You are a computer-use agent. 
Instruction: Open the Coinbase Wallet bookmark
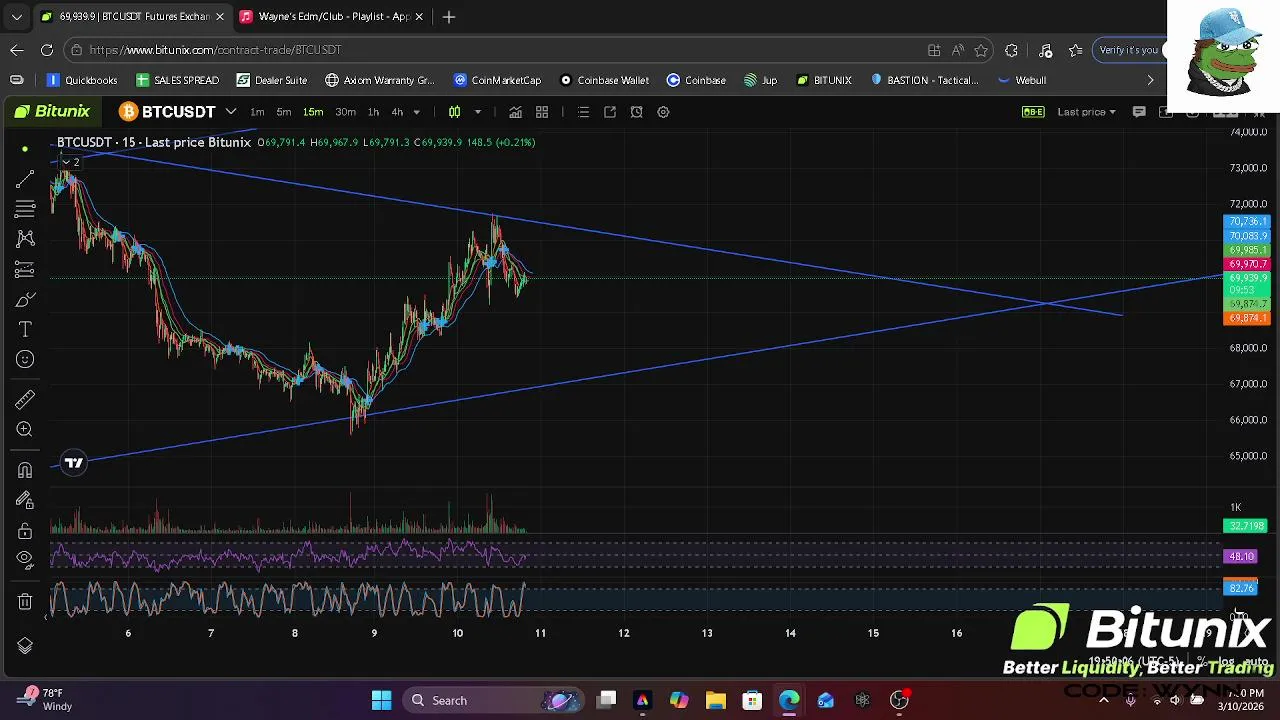pyautogui.click(x=604, y=80)
